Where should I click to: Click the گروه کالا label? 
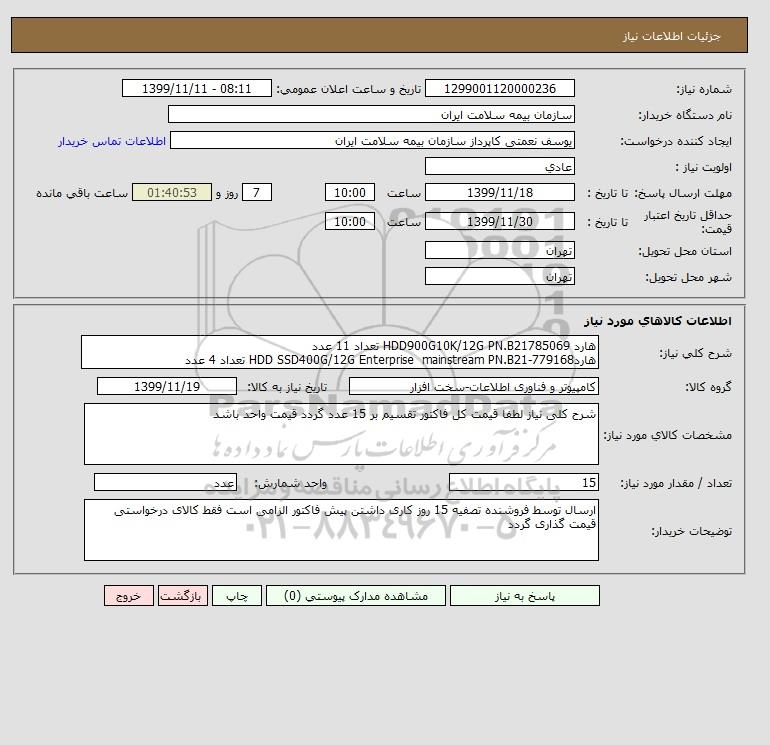pos(708,387)
